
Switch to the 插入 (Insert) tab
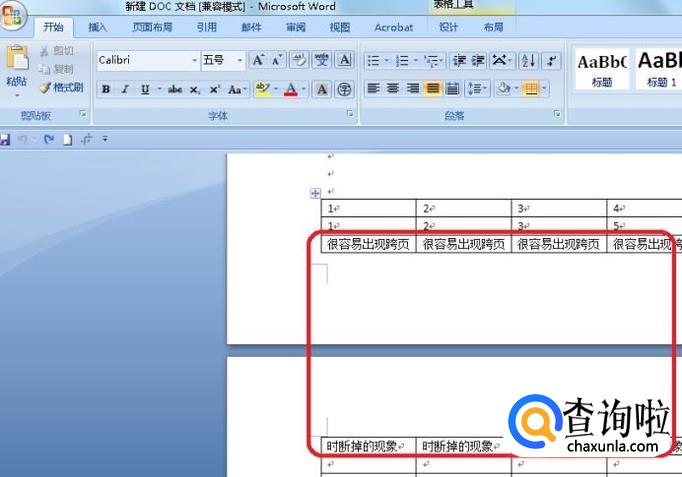pyautogui.click(x=97, y=27)
